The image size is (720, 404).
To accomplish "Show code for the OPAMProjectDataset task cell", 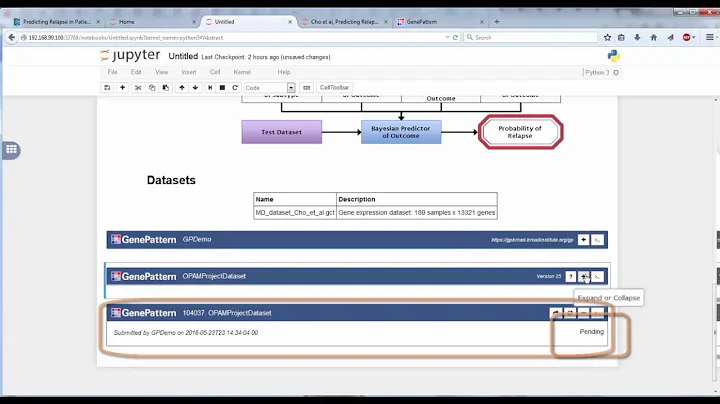I will pyautogui.click(x=597, y=276).
